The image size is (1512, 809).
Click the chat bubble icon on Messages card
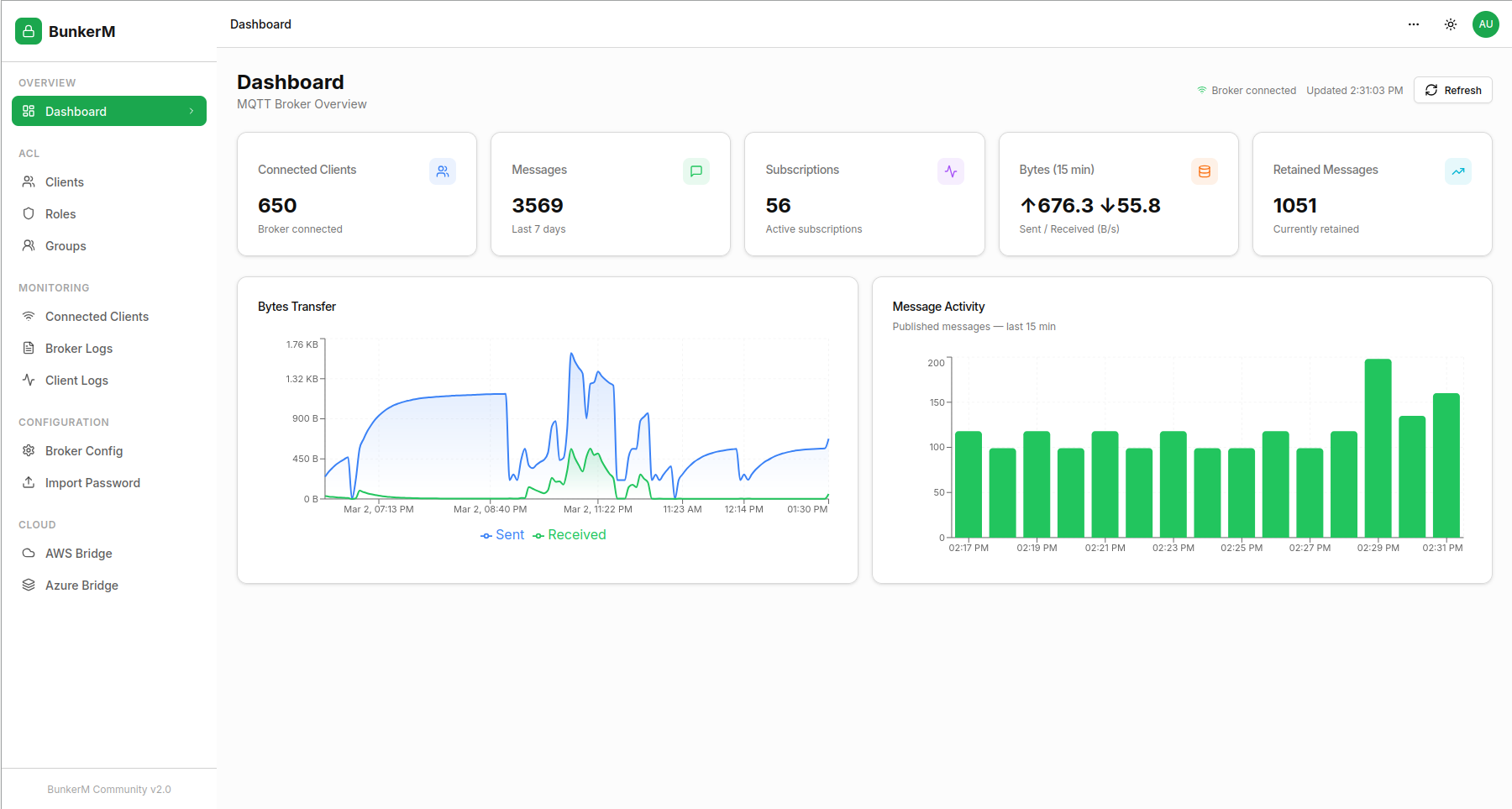click(696, 171)
